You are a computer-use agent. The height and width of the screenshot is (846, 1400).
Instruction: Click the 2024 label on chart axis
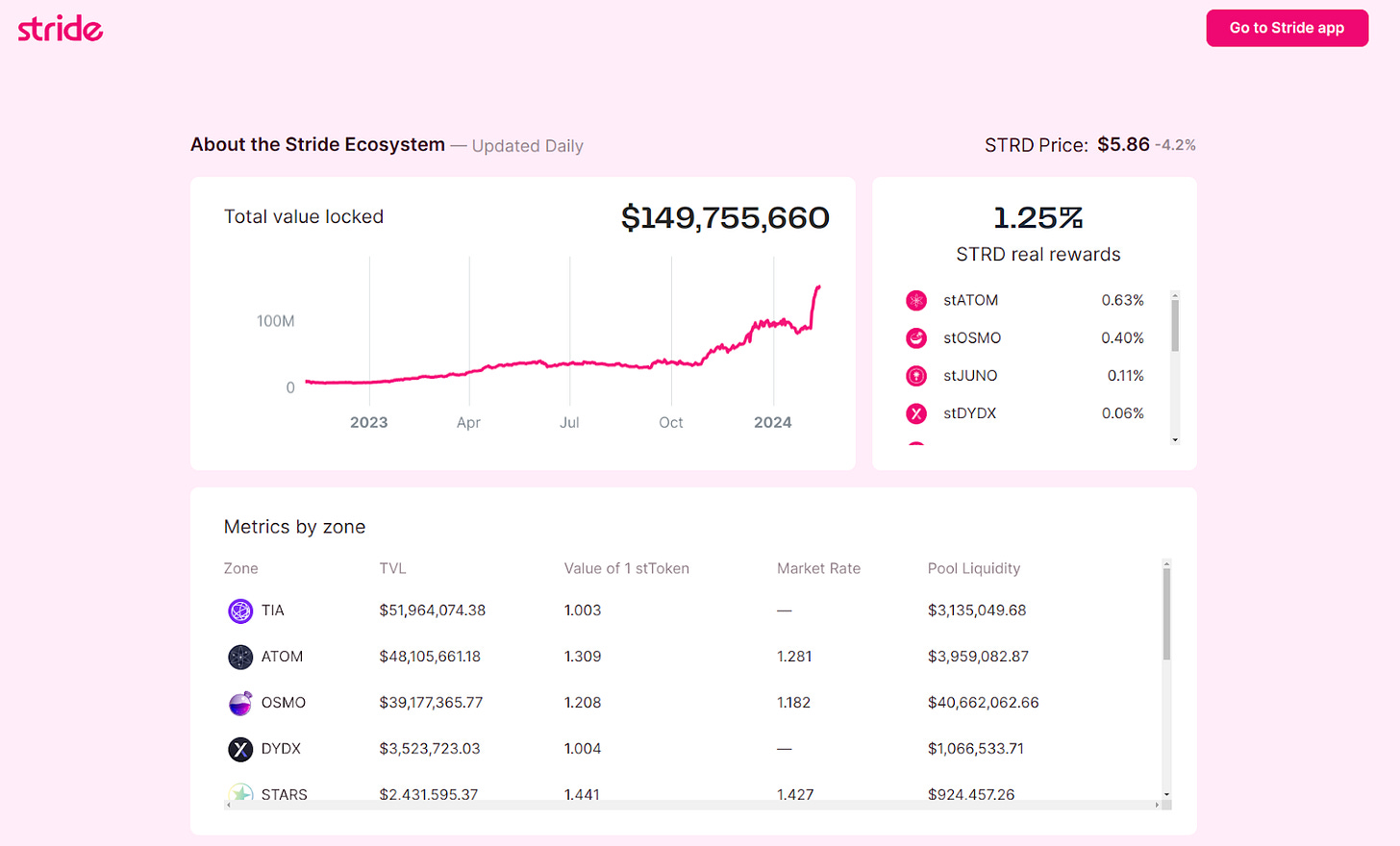pyautogui.click(x=773, y=423)
